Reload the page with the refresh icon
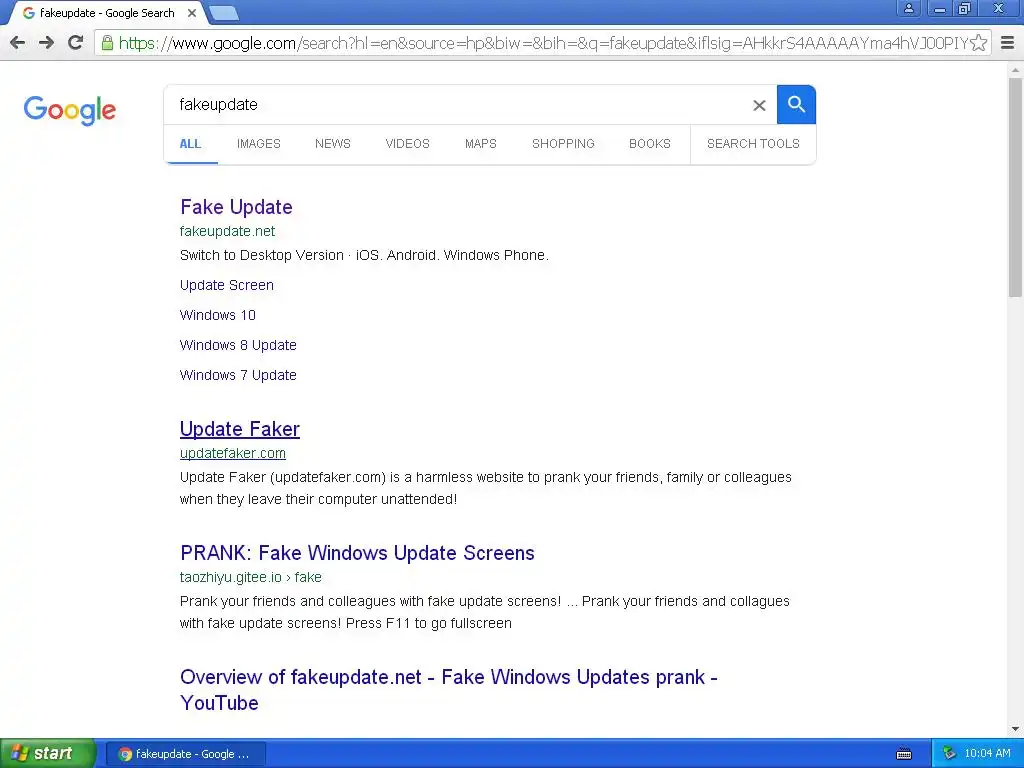The height and width of the screenshot is (768, 1024). click(76, 43)
